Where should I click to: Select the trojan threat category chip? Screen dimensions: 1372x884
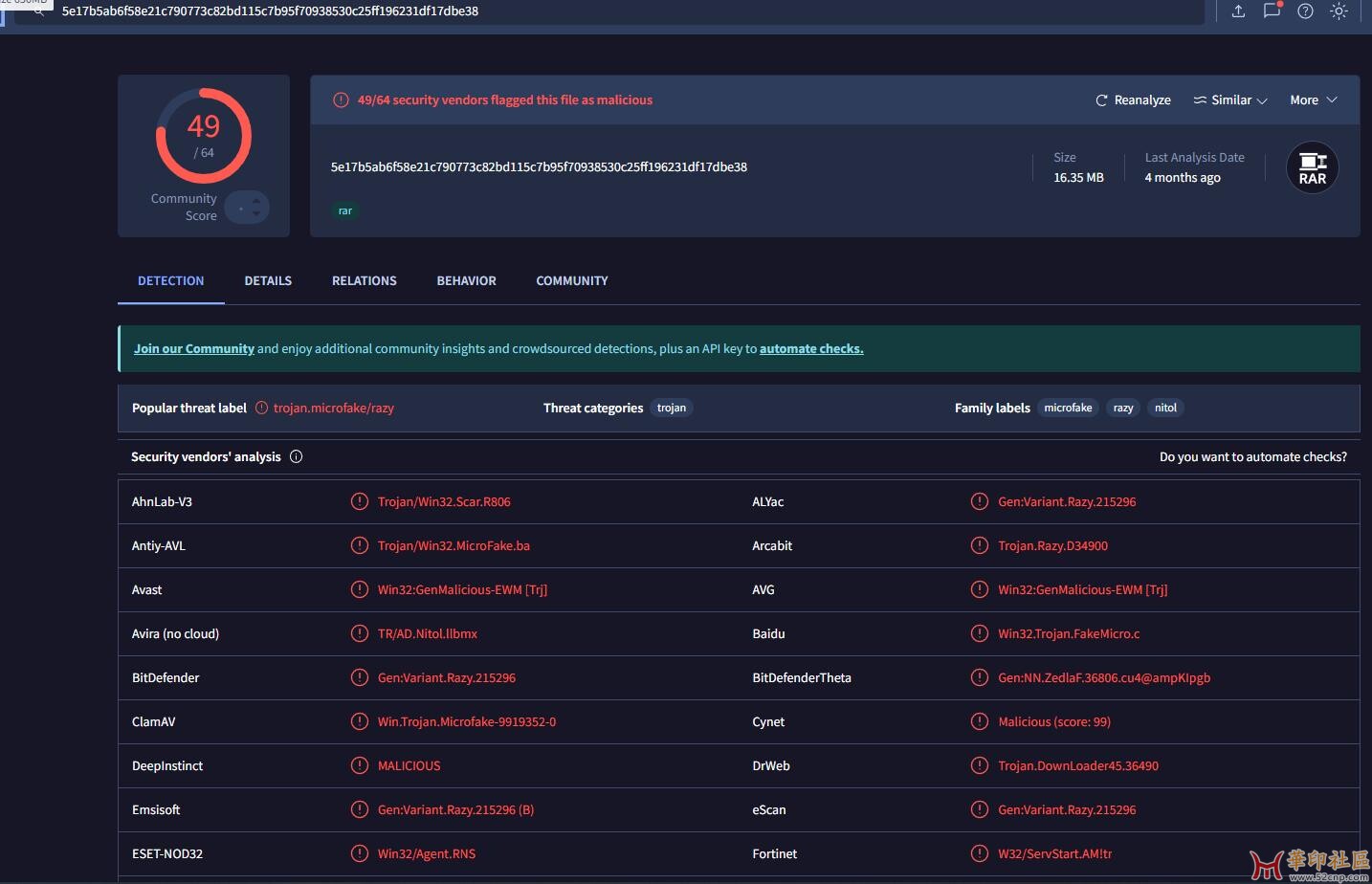(672, 408)
